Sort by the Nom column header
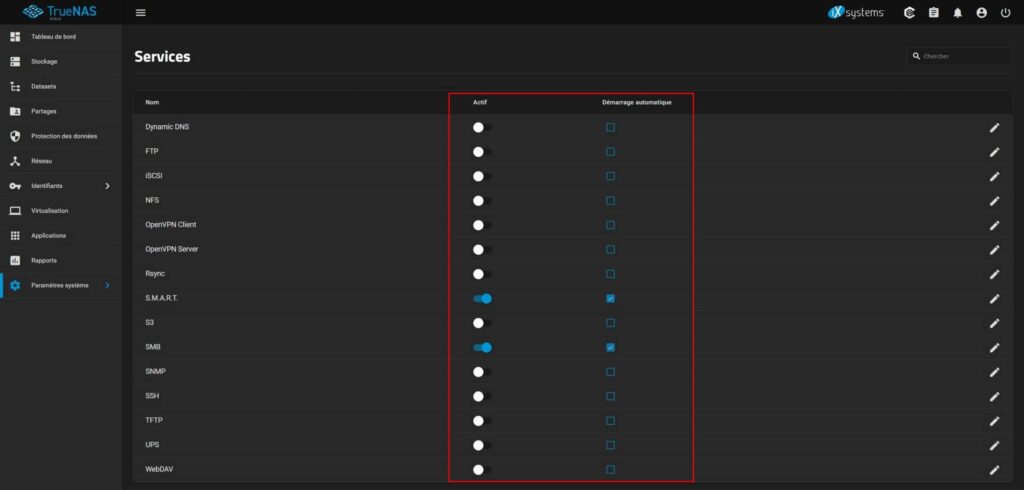 tap(152, 103)
